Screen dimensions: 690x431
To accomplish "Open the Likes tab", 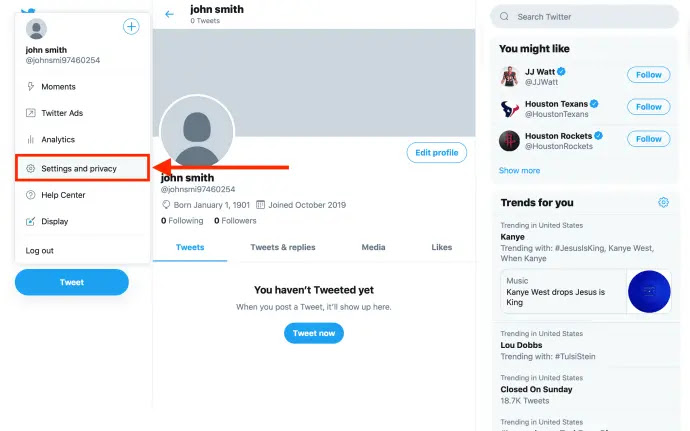I will click(x=441, y=247).
